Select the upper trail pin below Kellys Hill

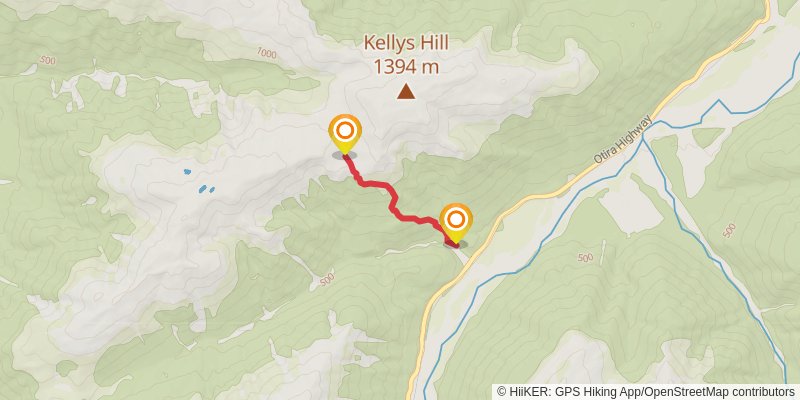tap(345, 134)
